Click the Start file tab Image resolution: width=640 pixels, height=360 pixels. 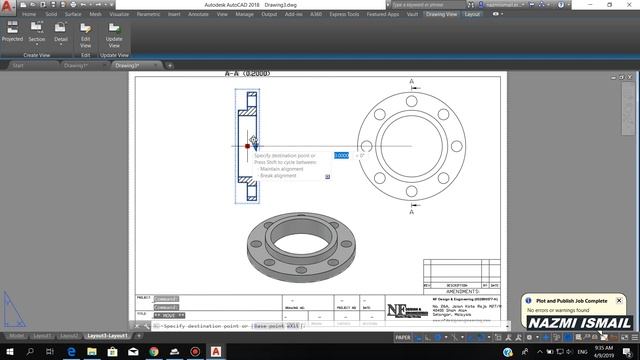click(x=18, y=65)
